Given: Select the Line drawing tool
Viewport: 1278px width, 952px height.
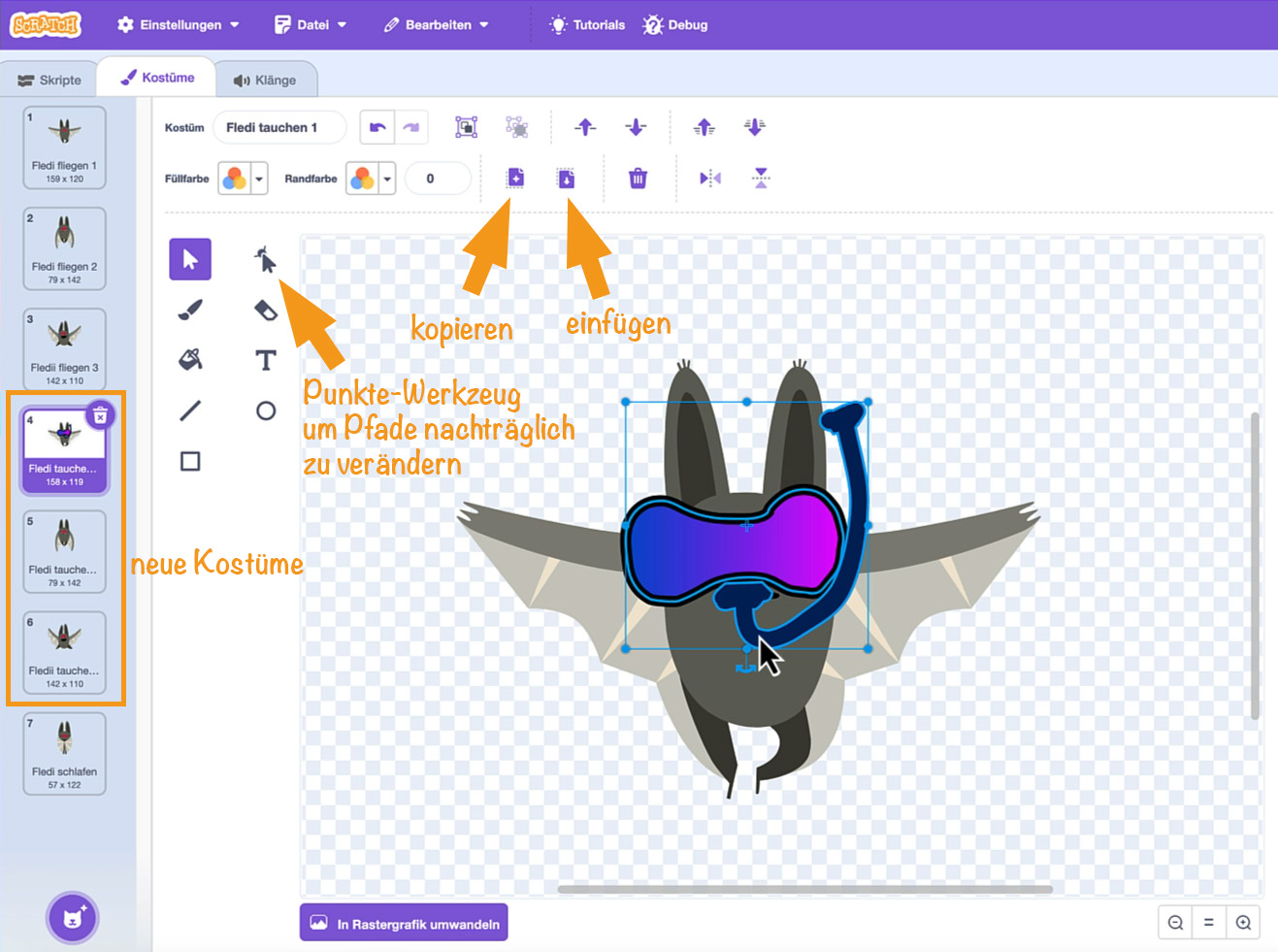Looking at the screenshot, I should point(190,410).
